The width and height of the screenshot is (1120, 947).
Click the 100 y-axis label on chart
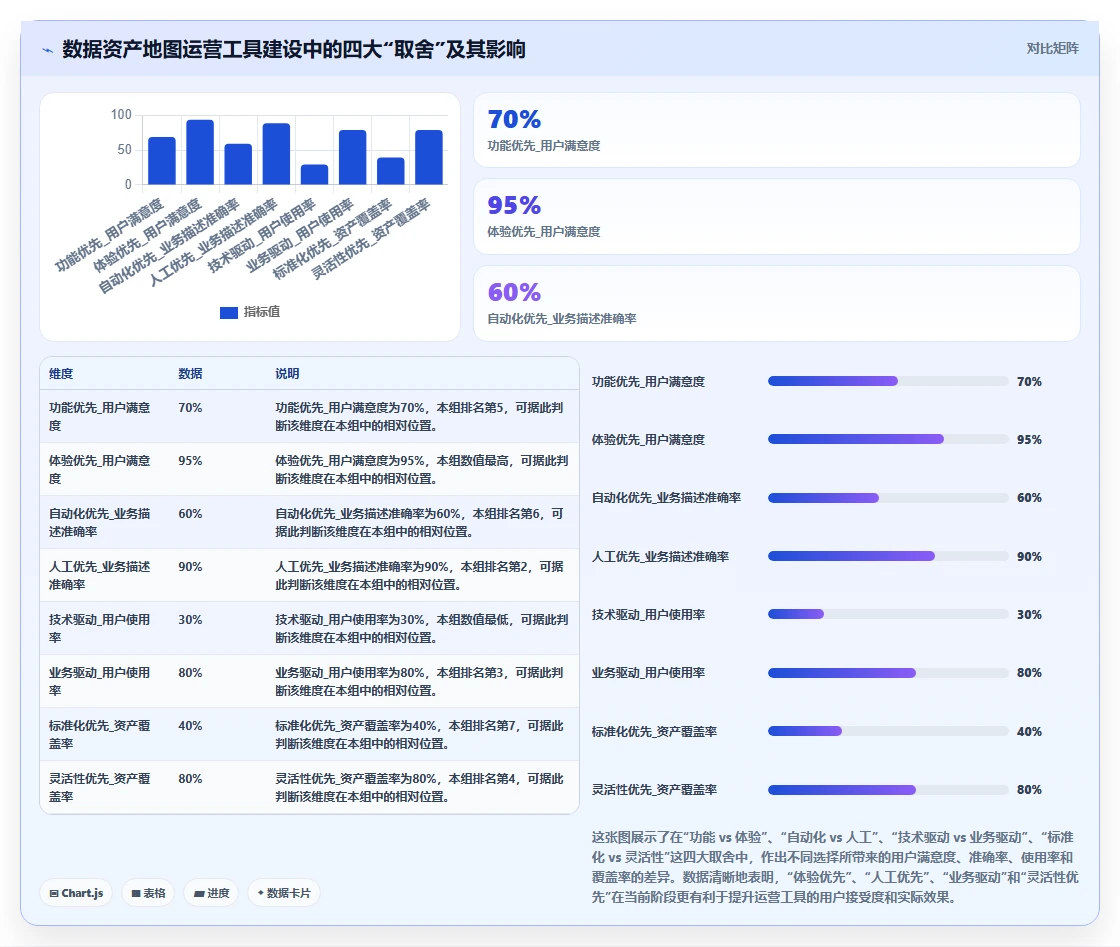coord(121,114)
